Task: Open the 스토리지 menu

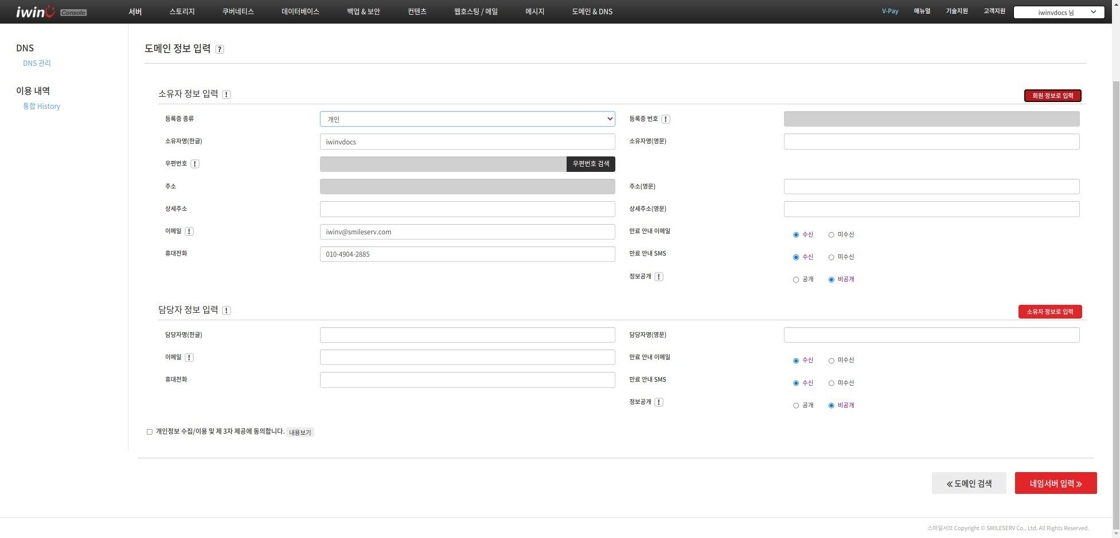Action: (x=182, y=11)
